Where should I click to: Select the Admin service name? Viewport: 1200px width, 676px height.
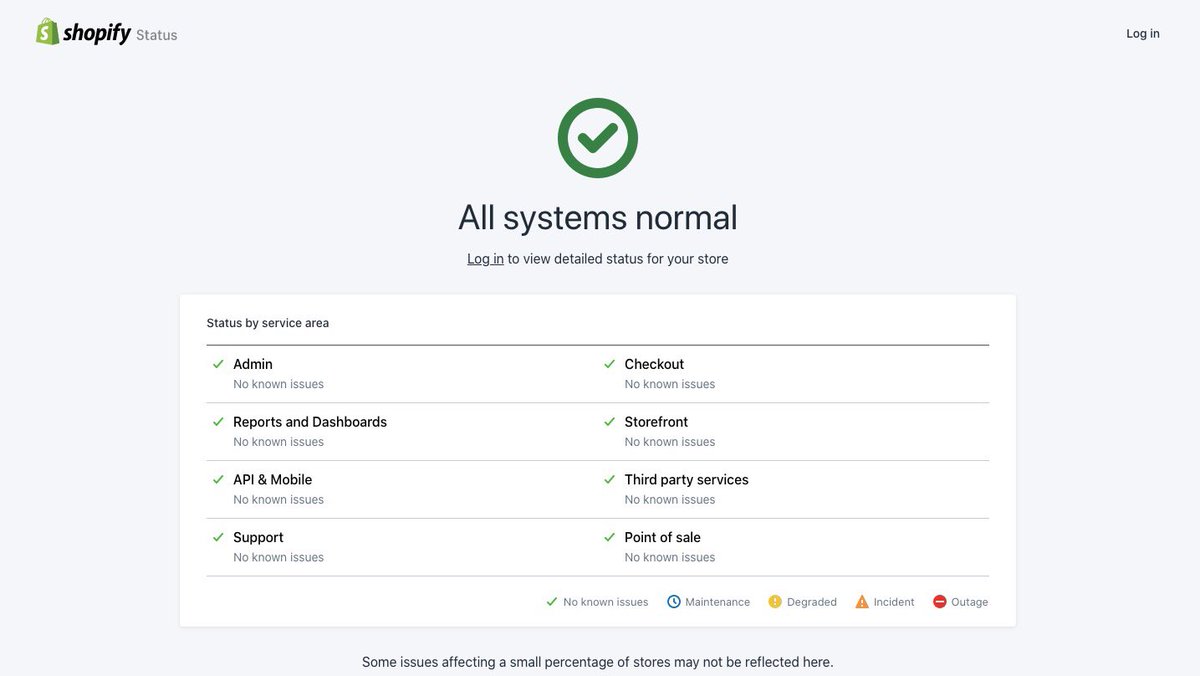click(253, 364)
